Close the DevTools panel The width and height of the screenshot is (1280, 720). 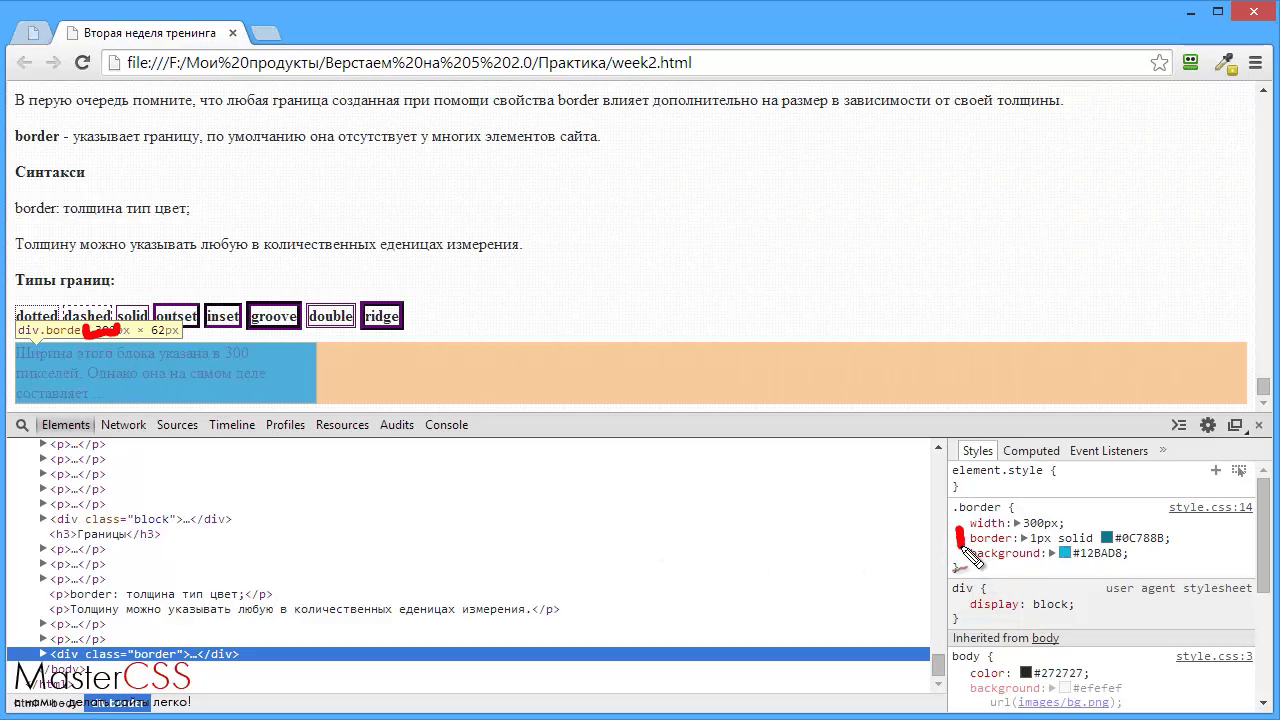pyautogui.click(x=1259, y=425)
